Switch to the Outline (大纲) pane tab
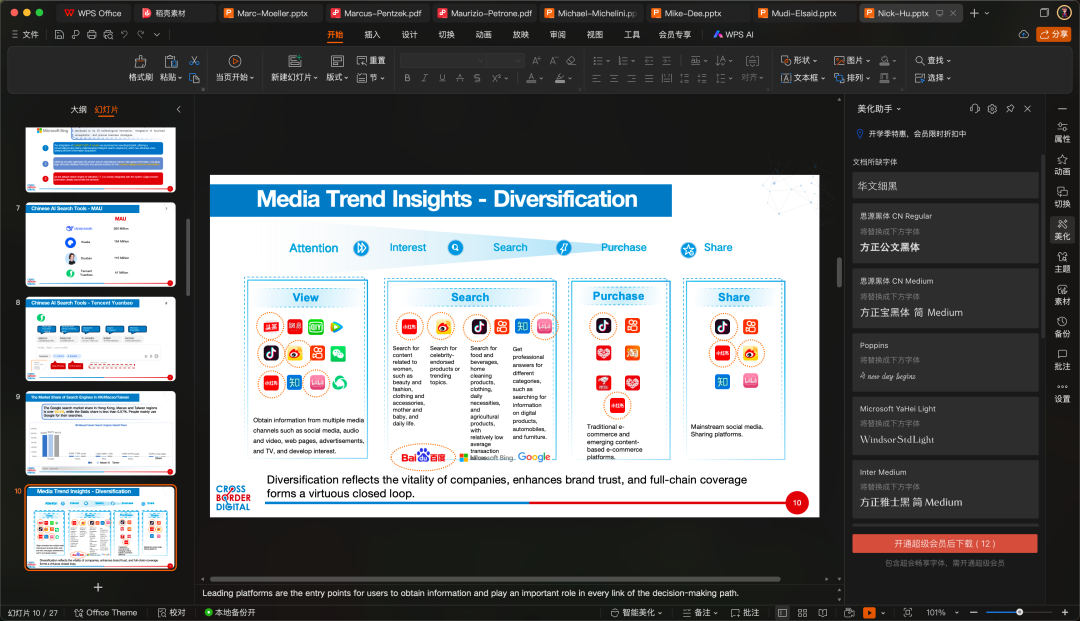 [x=79, y=109]
